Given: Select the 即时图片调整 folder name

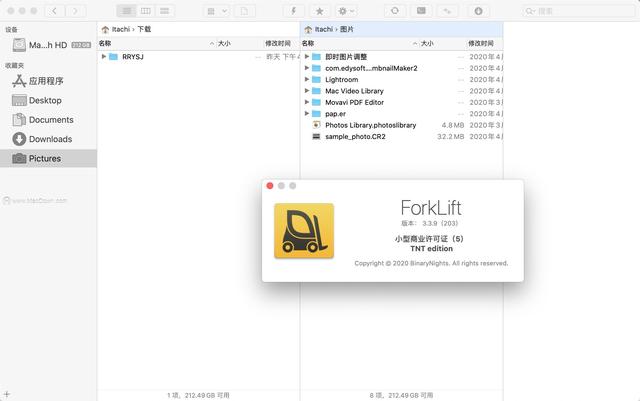Looking at the screenshot, I should pos(346,57).
